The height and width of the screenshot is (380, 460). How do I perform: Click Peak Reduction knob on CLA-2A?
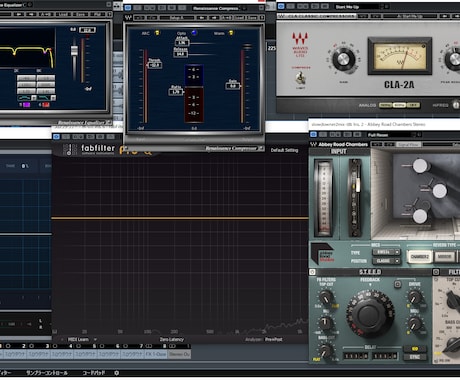pyautogui.click(x=454, y=60)
